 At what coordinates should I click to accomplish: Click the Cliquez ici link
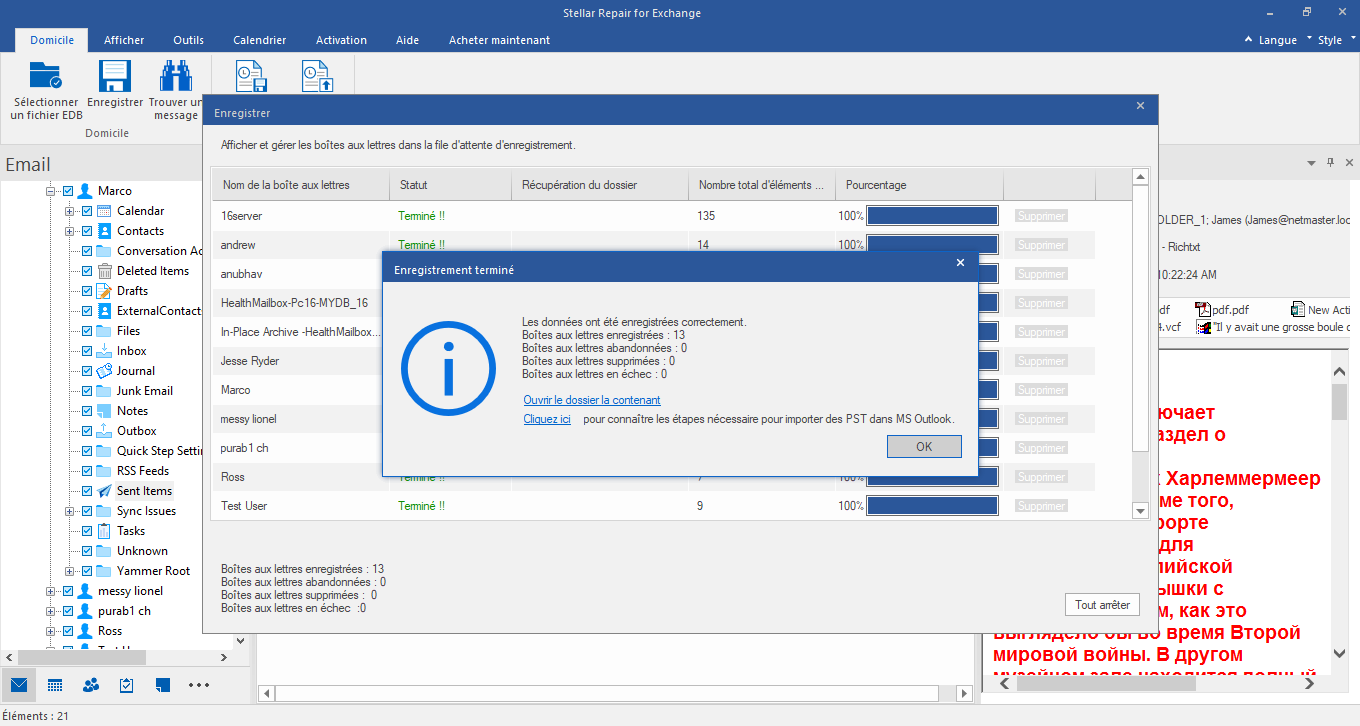547,419
